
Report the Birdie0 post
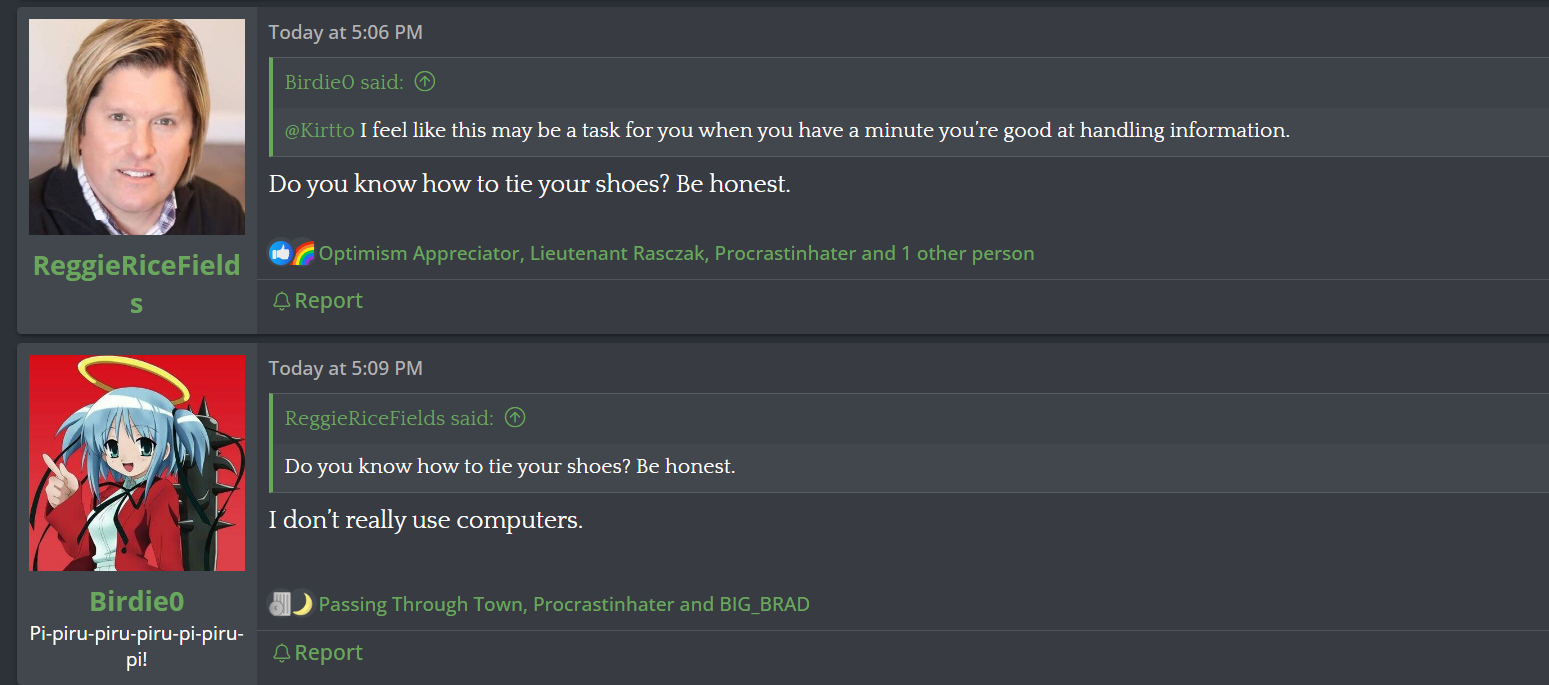click(318, 653)
